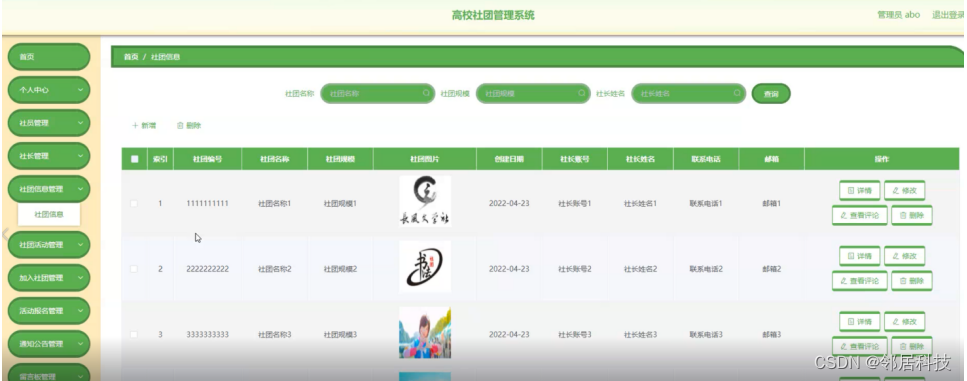Focus the 社团名称 search input
Screen dimensions: 967x381
click(377, 94)
